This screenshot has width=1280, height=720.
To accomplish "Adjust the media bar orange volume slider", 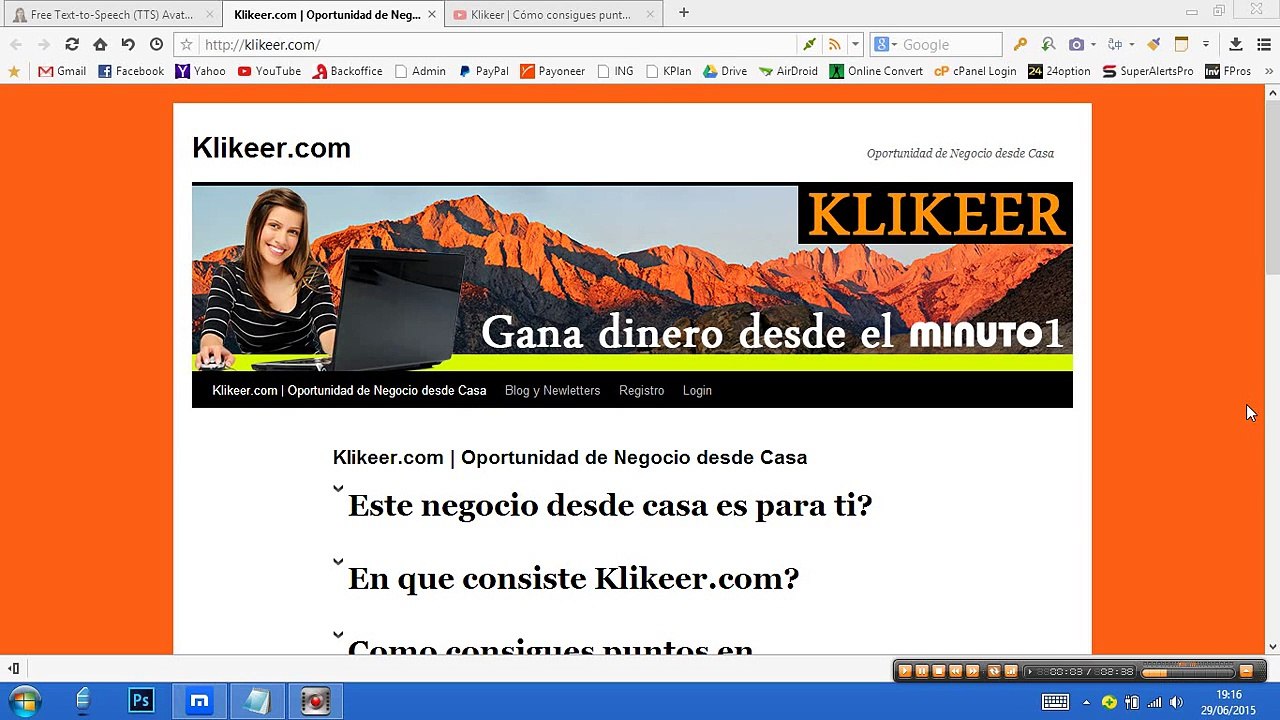I will 1187,672.
